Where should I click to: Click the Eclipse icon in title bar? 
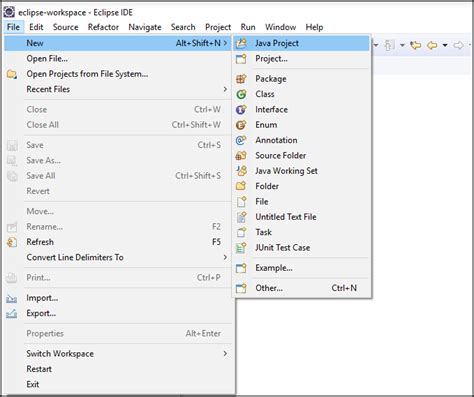point(9,12)
